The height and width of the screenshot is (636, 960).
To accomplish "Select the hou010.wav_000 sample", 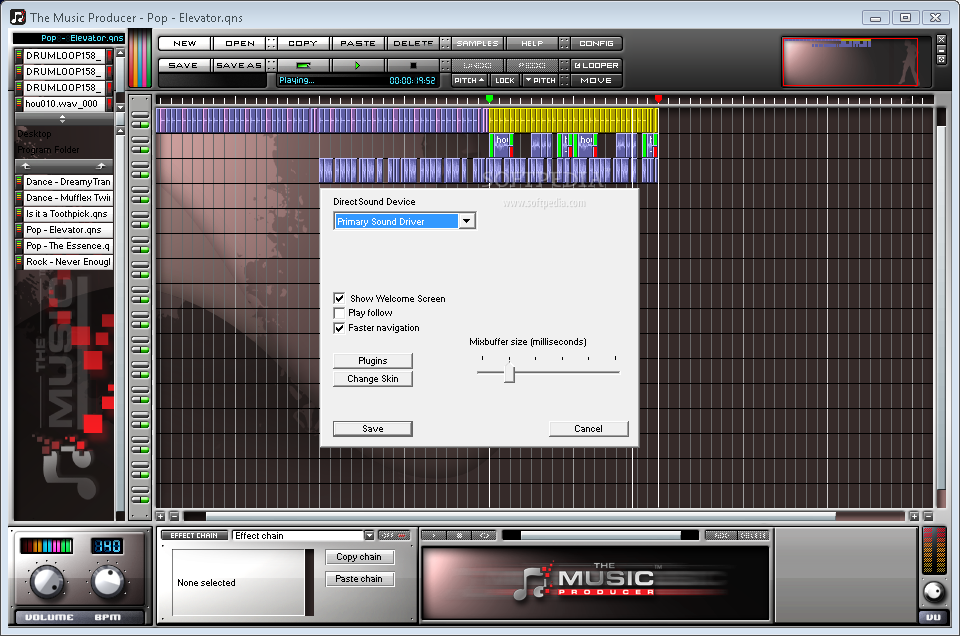I will (x=64, y=103).
